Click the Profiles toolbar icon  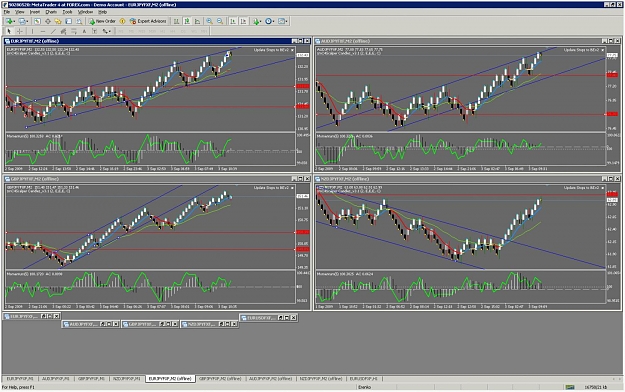pyautogui.click(x=22, y=21)
